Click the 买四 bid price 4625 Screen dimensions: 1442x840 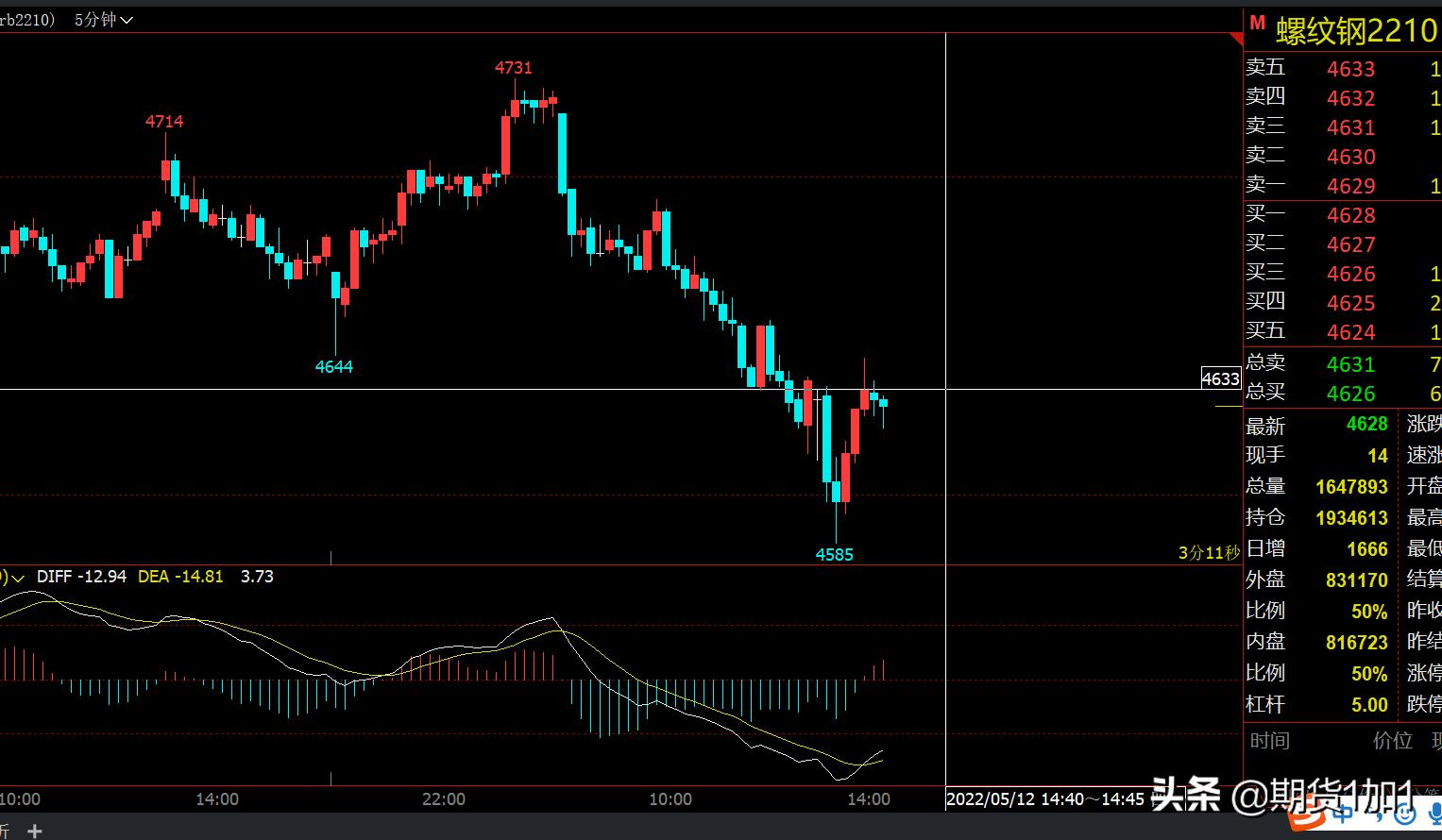[x=1350, y=303]
